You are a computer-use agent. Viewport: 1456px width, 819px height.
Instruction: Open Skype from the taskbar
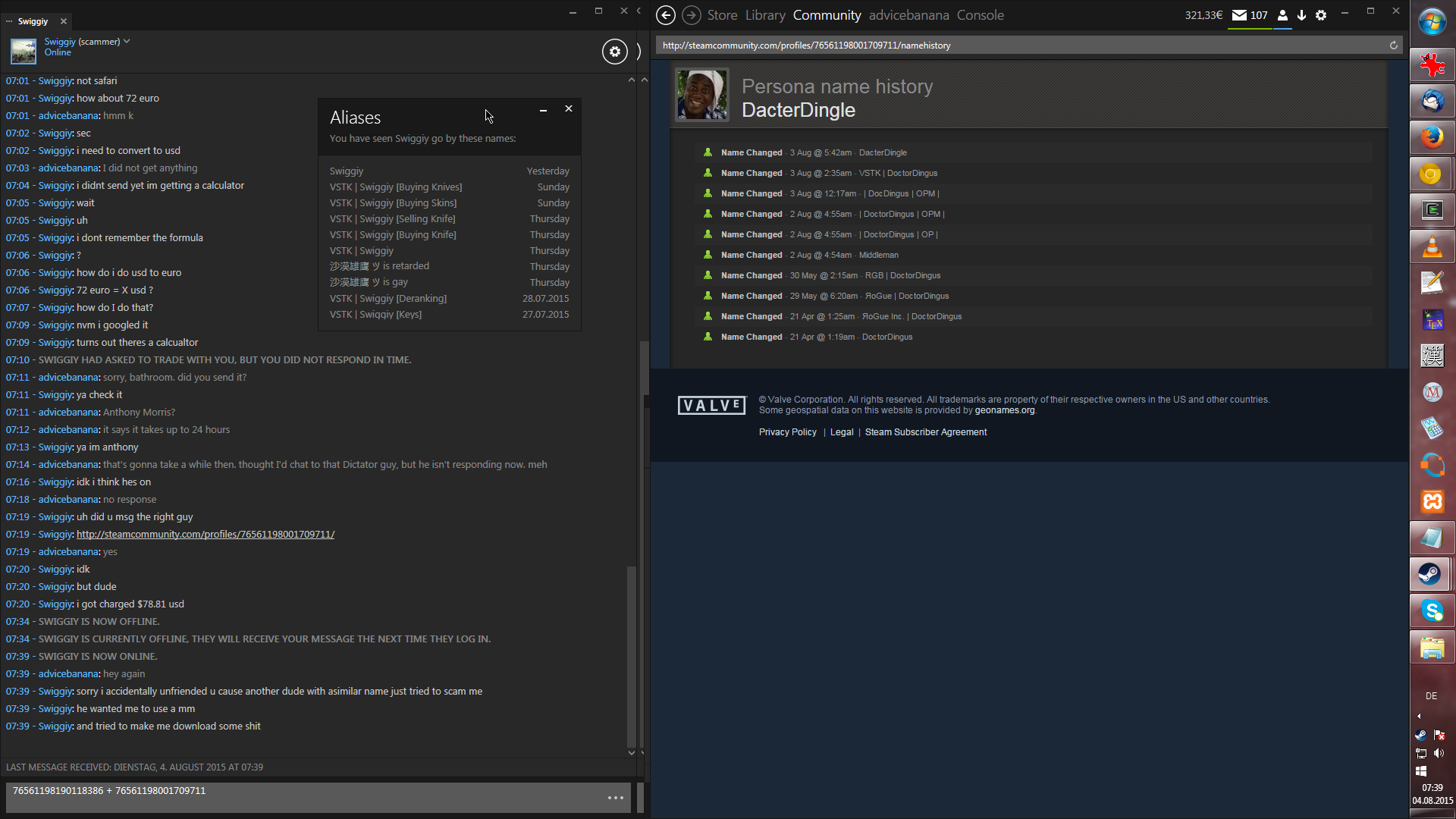coord(1431,610)
